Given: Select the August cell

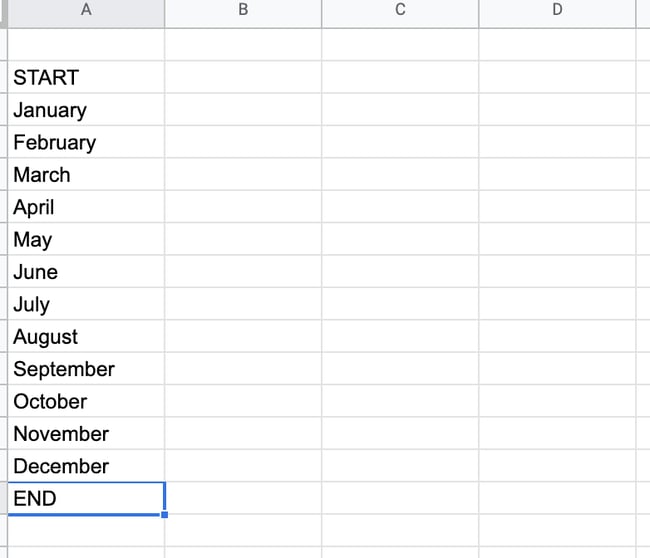Looking at the screenshot, I should [85, 337].
